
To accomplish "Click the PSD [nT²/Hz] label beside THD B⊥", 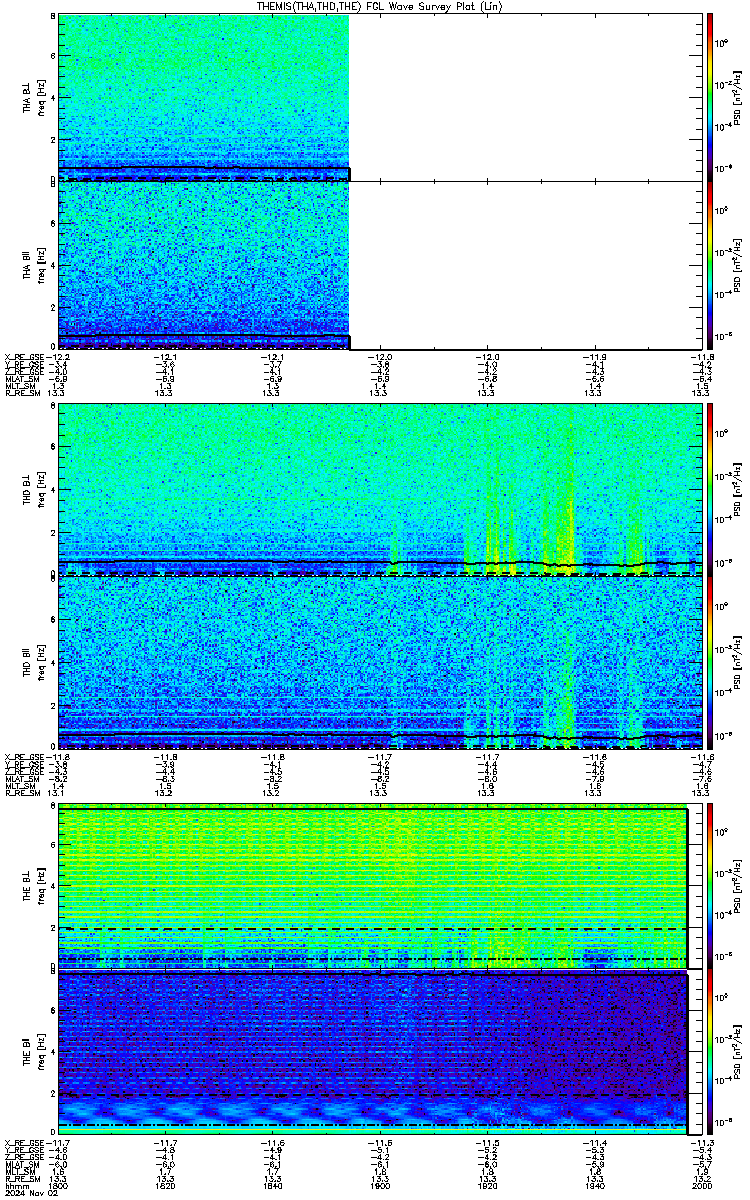I will click(x=738, y=490).
